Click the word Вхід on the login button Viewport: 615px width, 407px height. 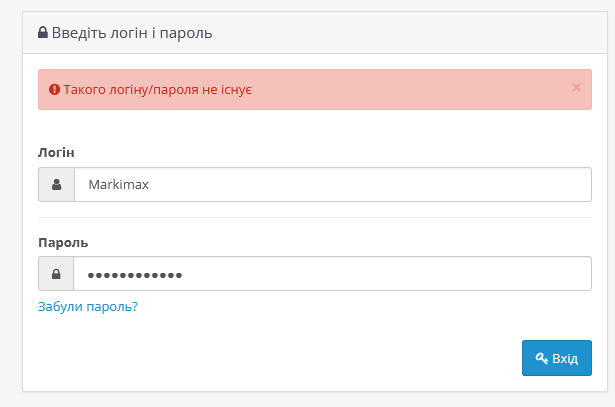[565, 358]
